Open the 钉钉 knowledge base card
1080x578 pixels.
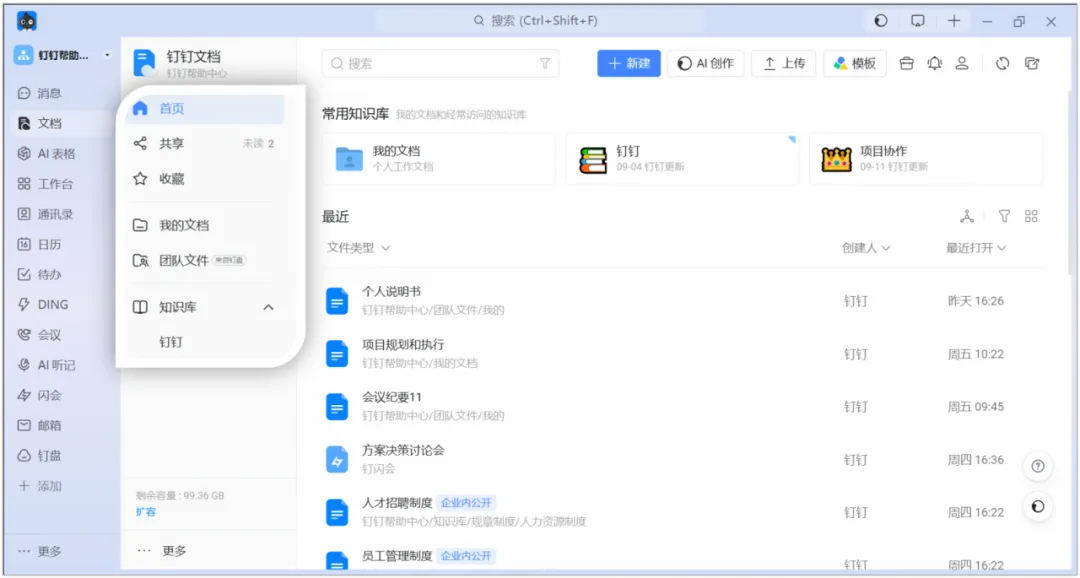(x=683, y=159)
